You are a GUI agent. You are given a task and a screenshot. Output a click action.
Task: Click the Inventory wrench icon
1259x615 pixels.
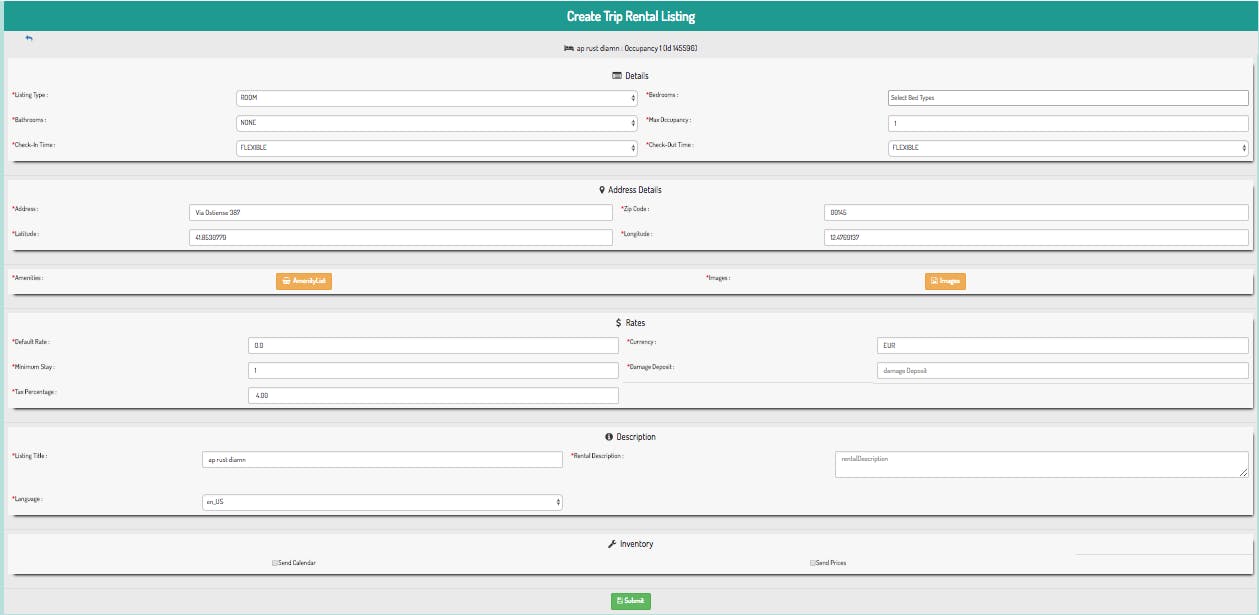612,544
